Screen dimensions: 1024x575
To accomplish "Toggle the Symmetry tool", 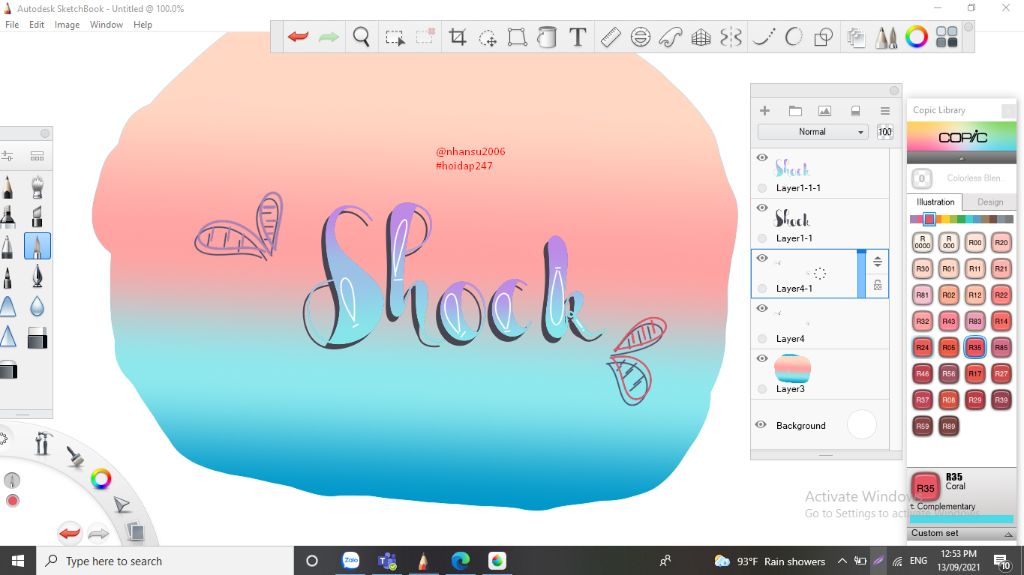I will point(731,37).
